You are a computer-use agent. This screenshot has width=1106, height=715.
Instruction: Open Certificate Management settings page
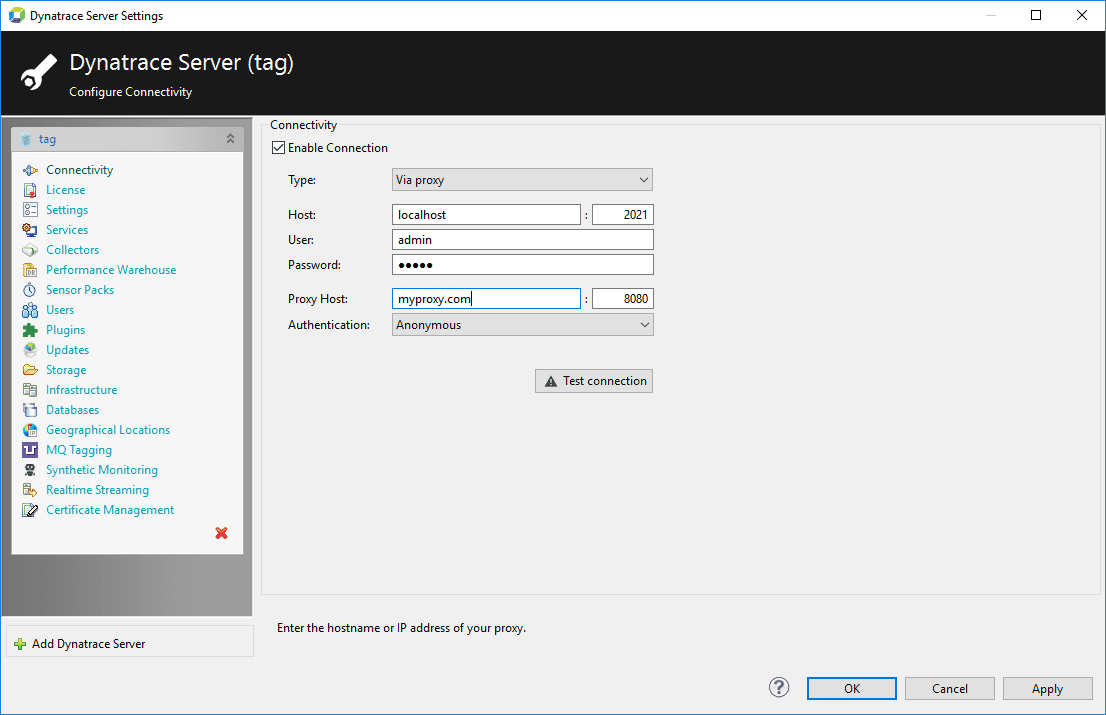[110, 510]
